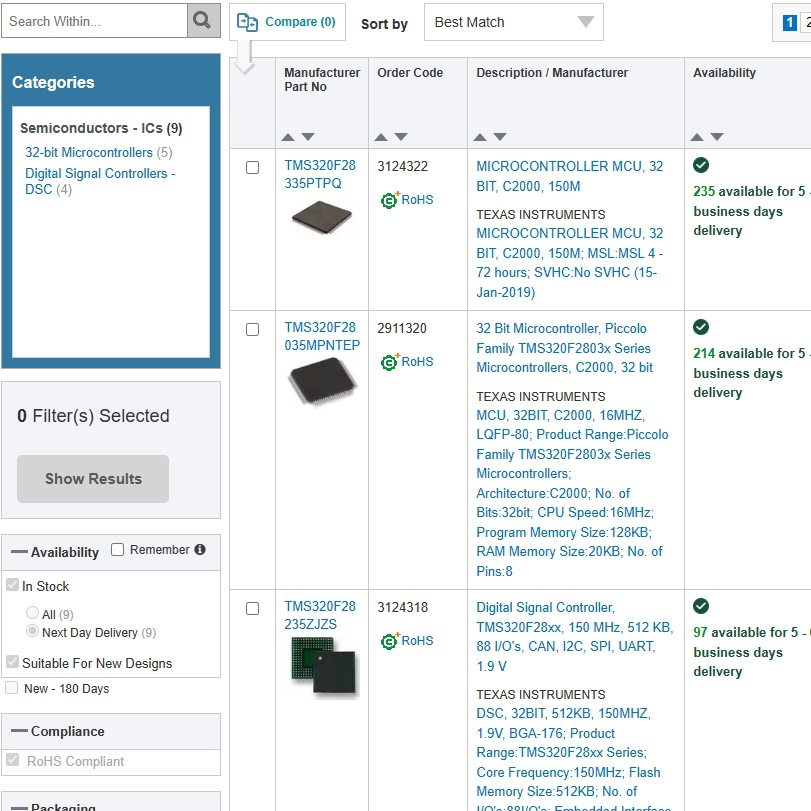Click the Show Results button
811x811 pixels.
pos(93,479)
